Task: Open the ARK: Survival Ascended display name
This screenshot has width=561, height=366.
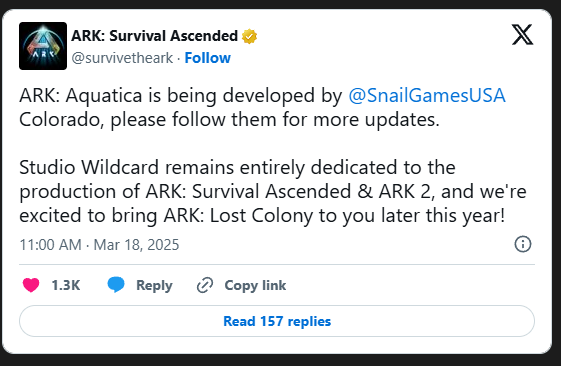Action: pos(155,36)
